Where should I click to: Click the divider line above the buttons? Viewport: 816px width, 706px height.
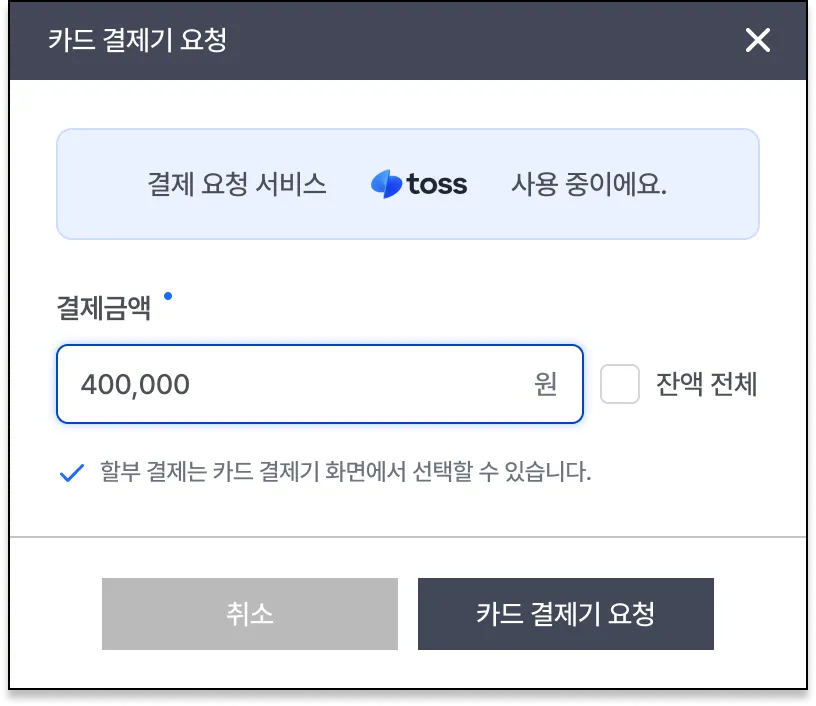[x=407, y=537]
